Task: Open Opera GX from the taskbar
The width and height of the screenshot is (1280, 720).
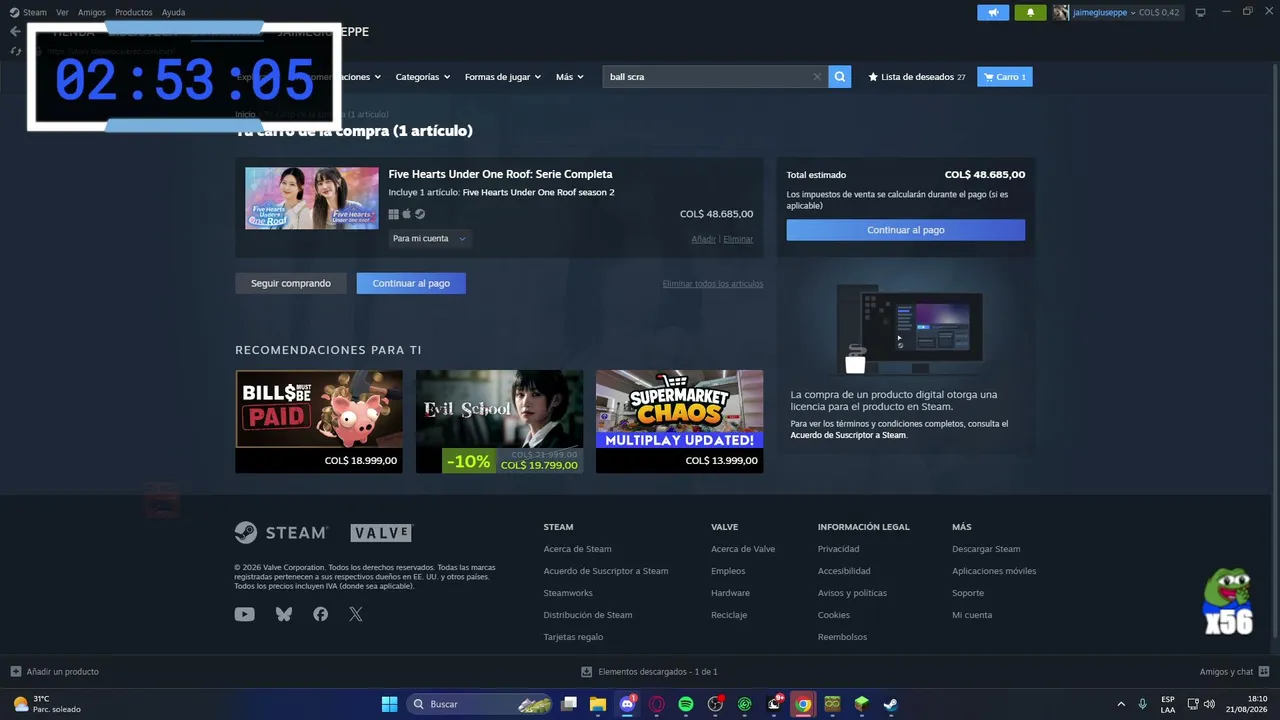Action: [657, 704]
